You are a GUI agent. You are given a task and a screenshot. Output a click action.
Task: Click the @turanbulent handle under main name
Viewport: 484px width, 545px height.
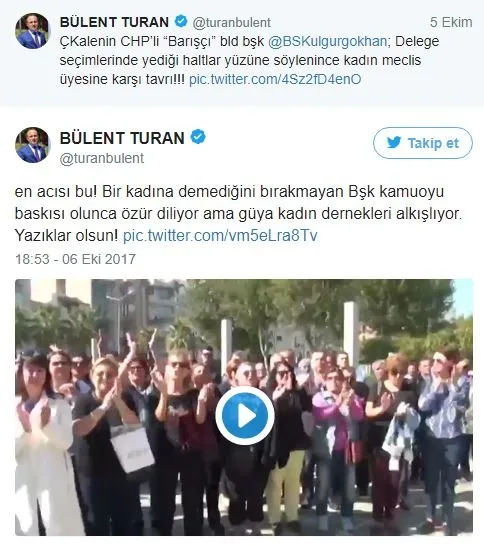102,158
